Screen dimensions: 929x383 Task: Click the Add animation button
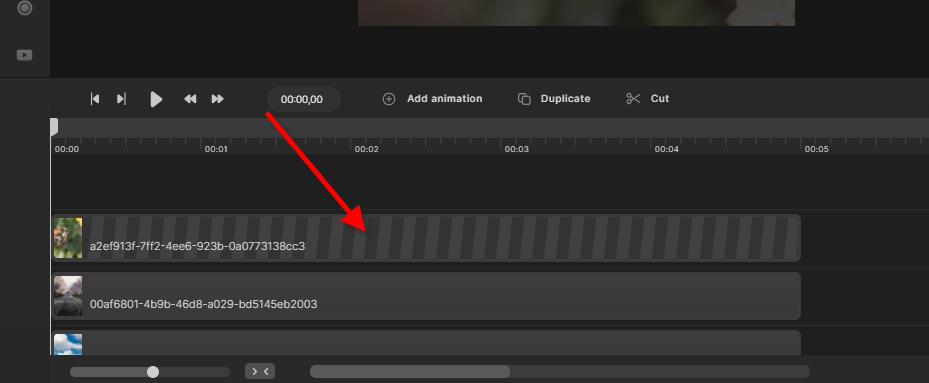point(433,99)
